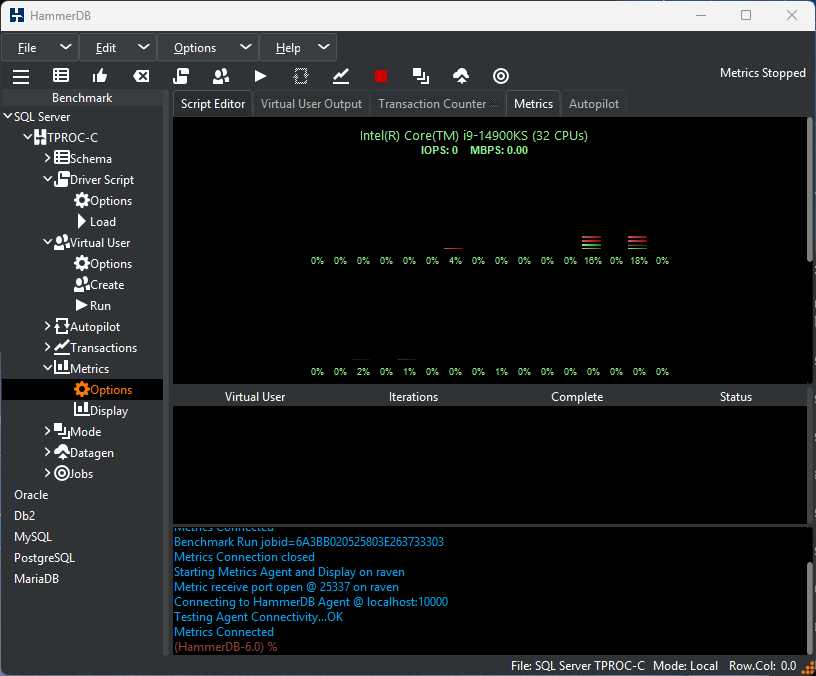
Task: Open the hamburger menu toolbar icon
Action: pyautogui.click(x=21, y=76)
